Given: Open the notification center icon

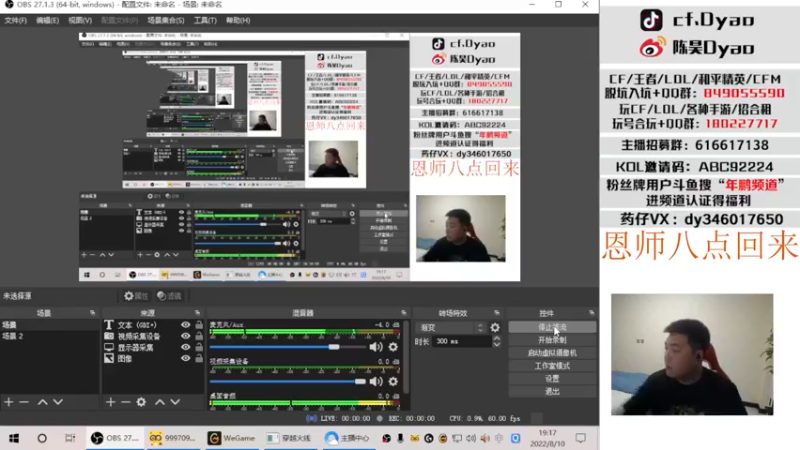Looking at the screenshot, I should coord(581,438).
